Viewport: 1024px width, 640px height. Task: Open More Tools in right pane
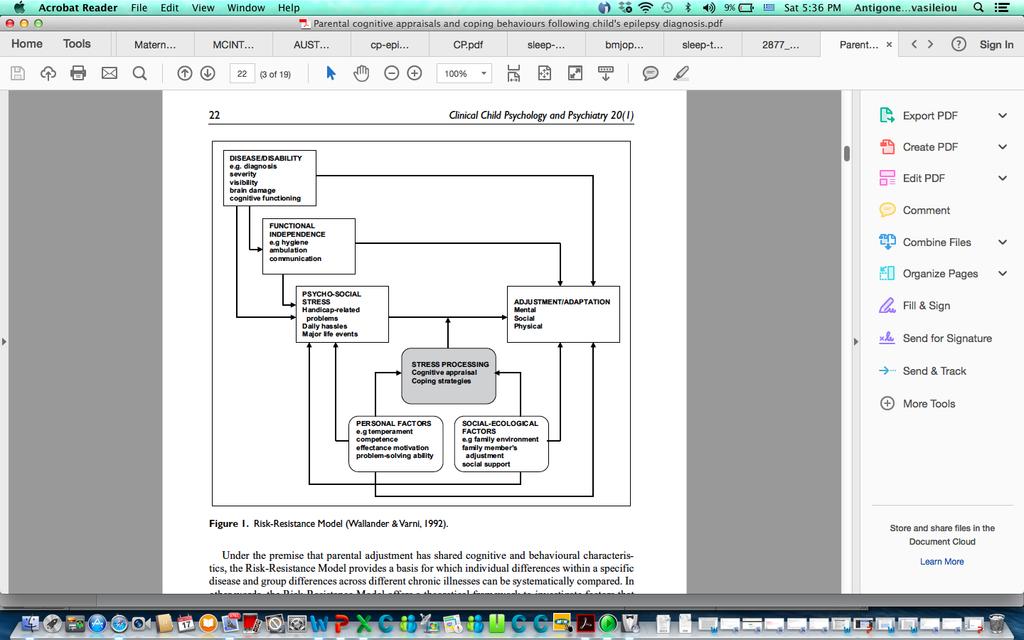point(929,404)
